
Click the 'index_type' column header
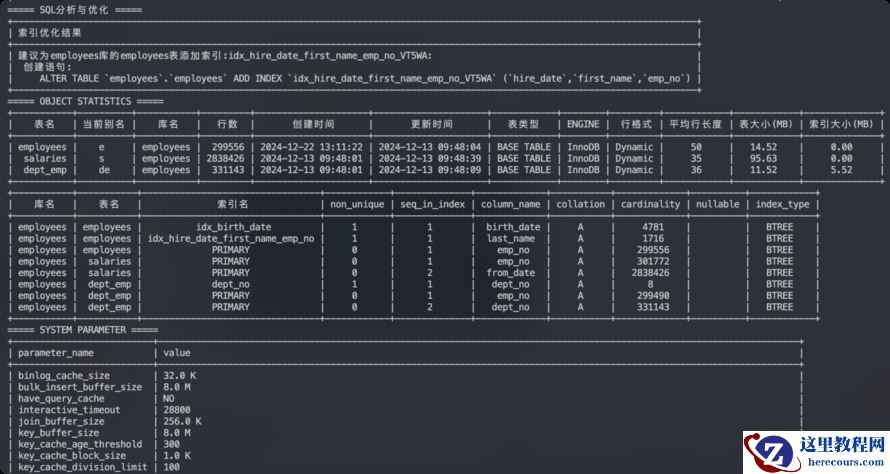(782, 204)
